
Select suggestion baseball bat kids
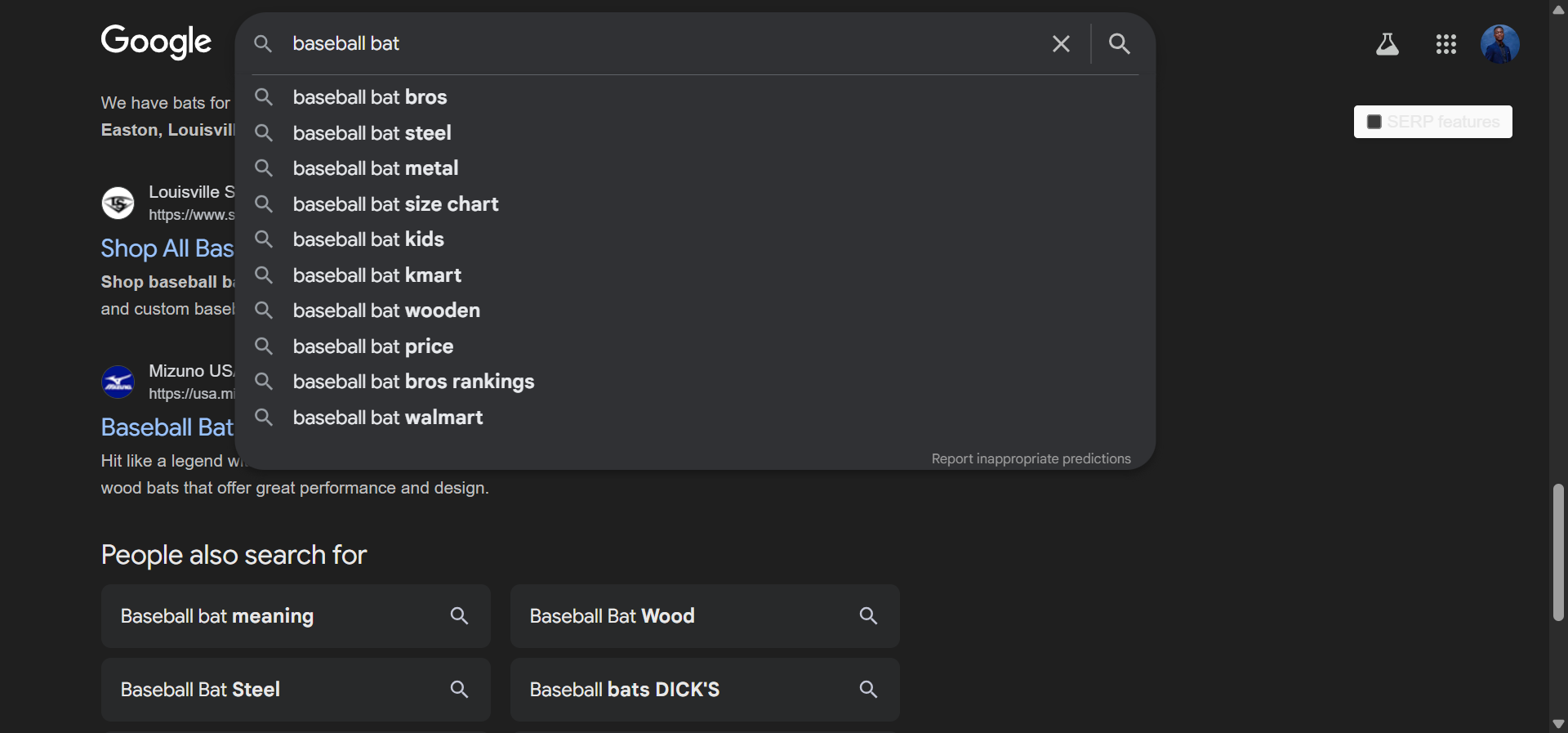point(695,239)
